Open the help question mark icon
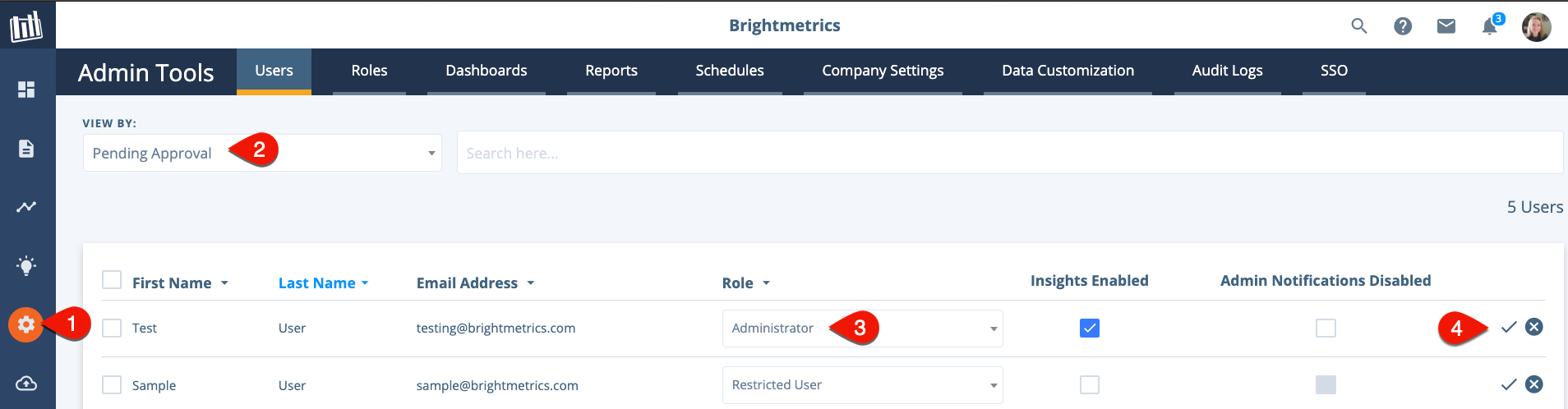 1403,26
